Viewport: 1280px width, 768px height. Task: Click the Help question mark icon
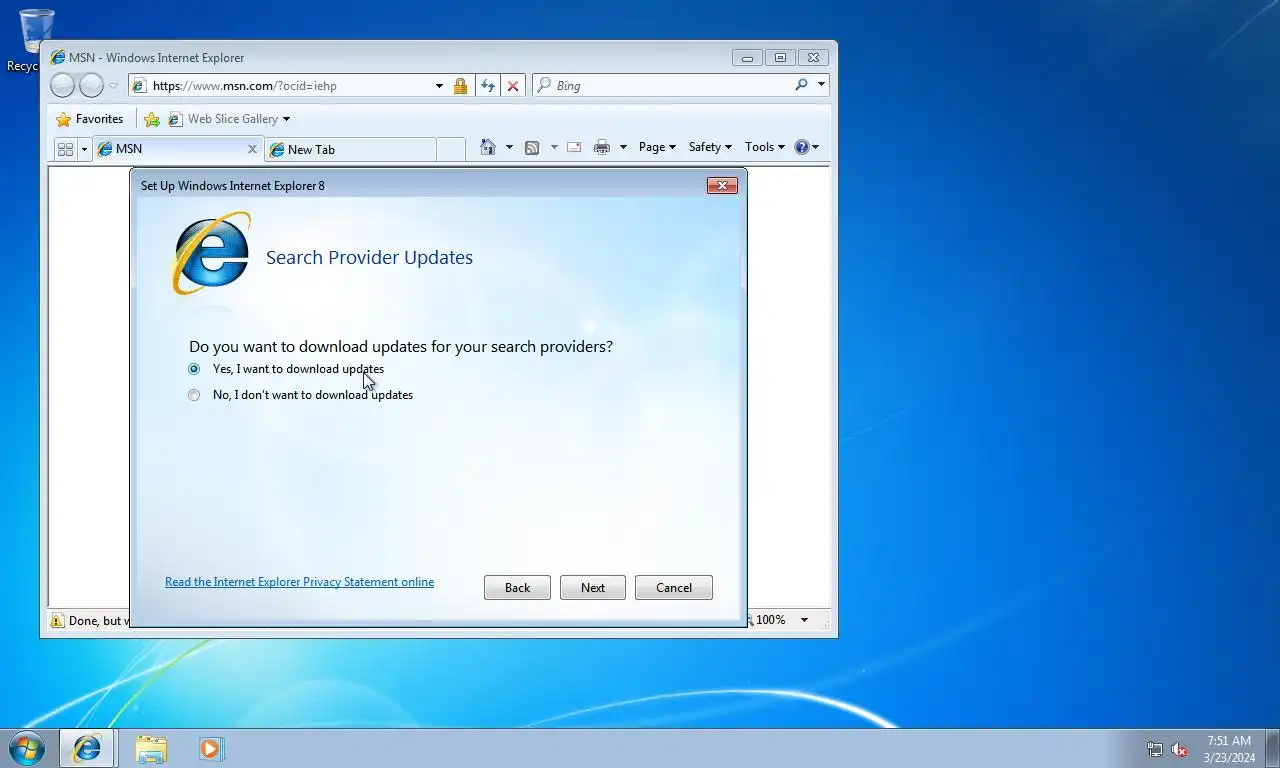coord(801,147)
